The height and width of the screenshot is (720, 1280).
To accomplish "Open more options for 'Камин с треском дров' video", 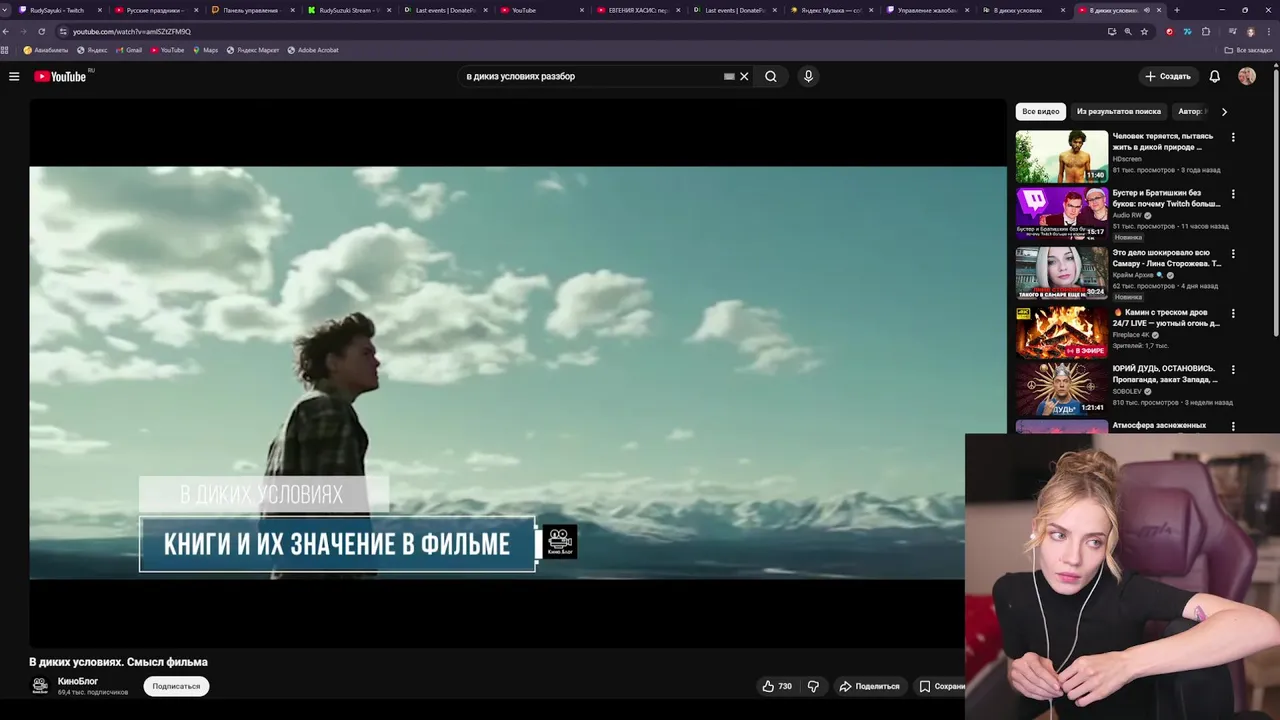I will pos(1233,313).
